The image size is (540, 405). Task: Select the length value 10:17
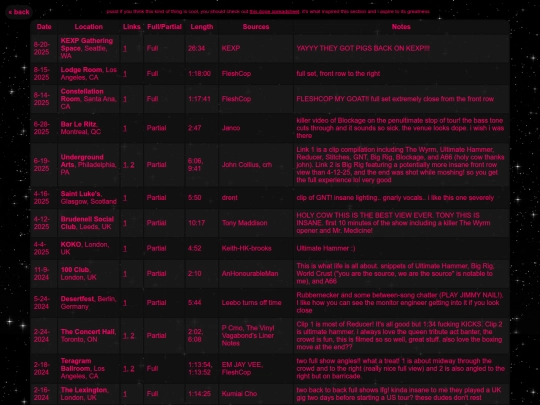pos(196,223)
